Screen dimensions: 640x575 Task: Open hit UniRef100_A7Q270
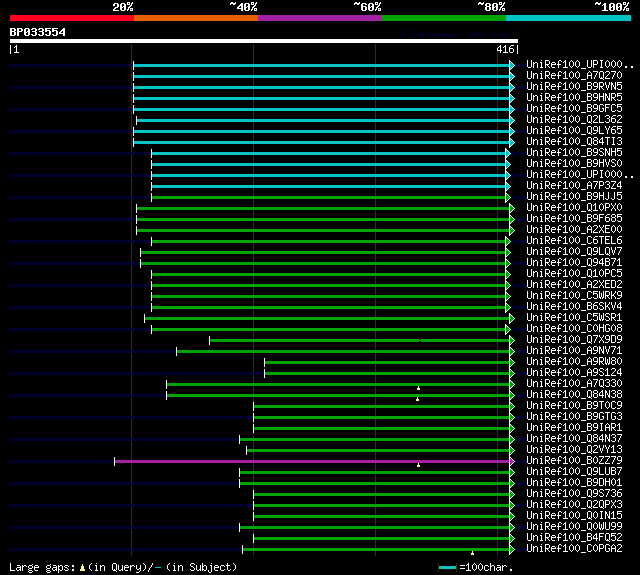[574, 75]
